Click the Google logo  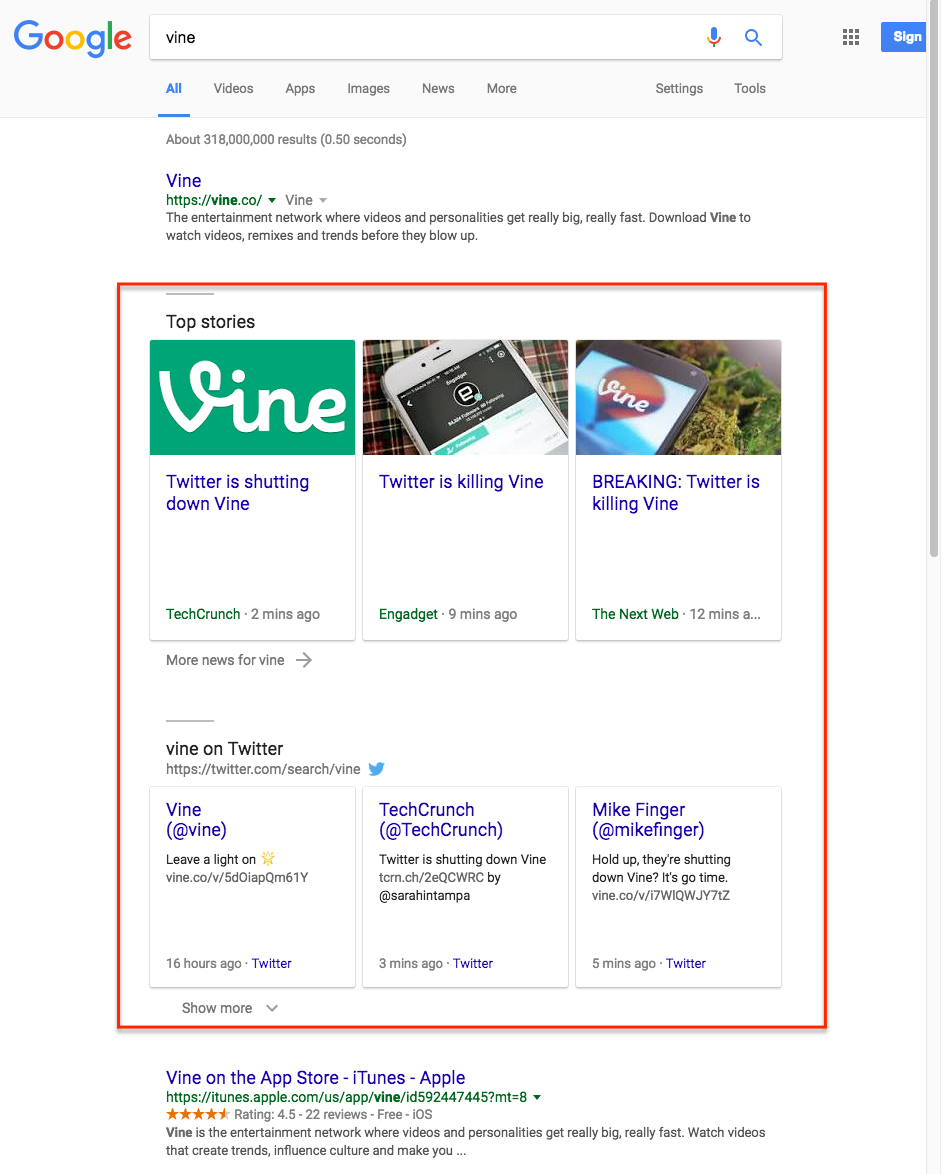(73, 37)
